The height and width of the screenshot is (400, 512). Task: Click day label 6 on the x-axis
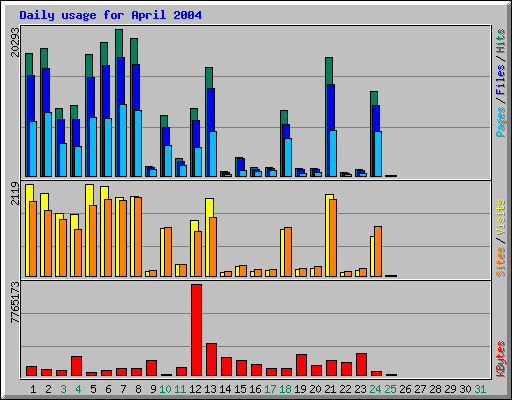pos(108,389)
